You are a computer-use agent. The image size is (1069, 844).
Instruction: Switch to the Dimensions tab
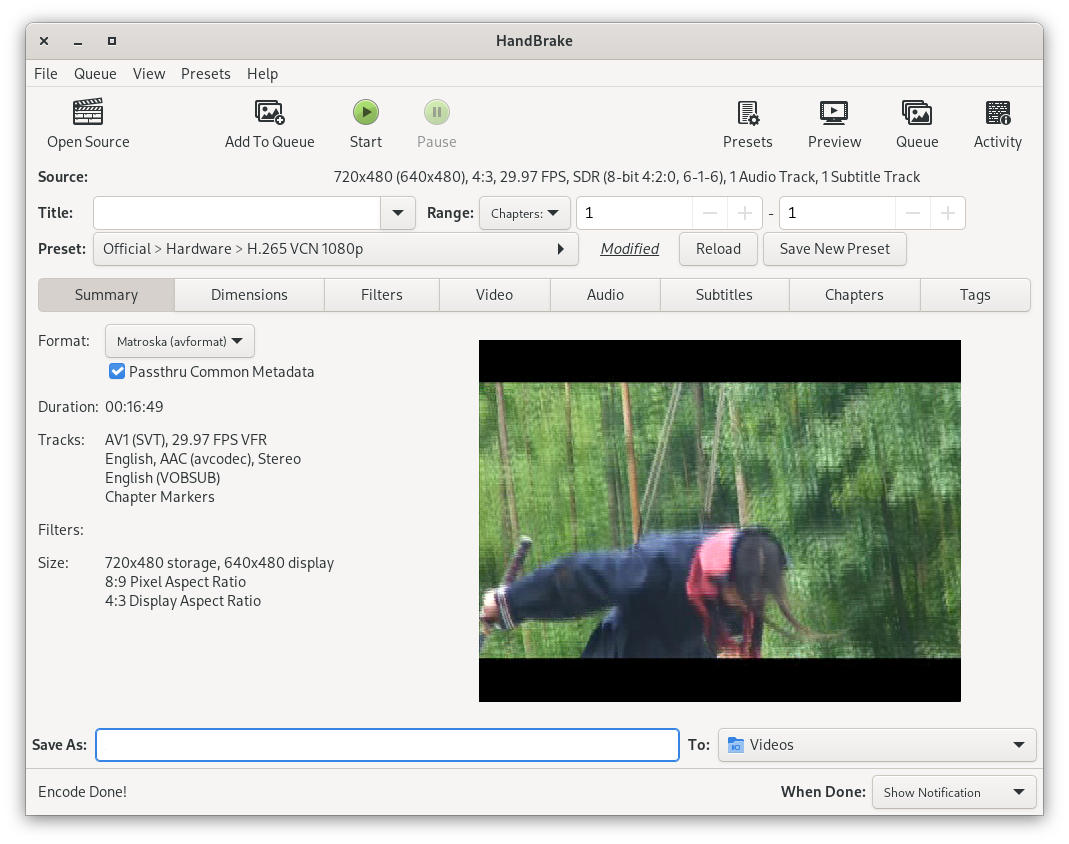tap(249, 295)
